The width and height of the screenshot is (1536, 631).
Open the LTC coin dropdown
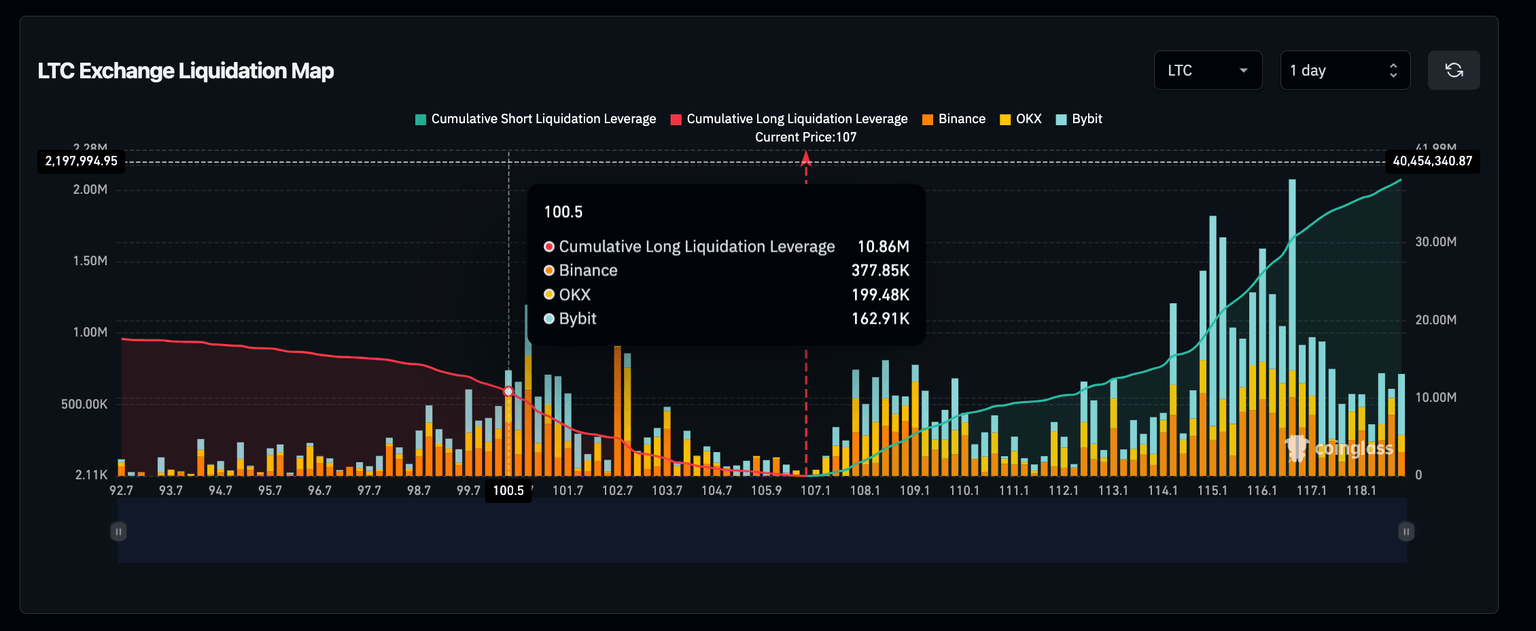tap(1208, 70)
